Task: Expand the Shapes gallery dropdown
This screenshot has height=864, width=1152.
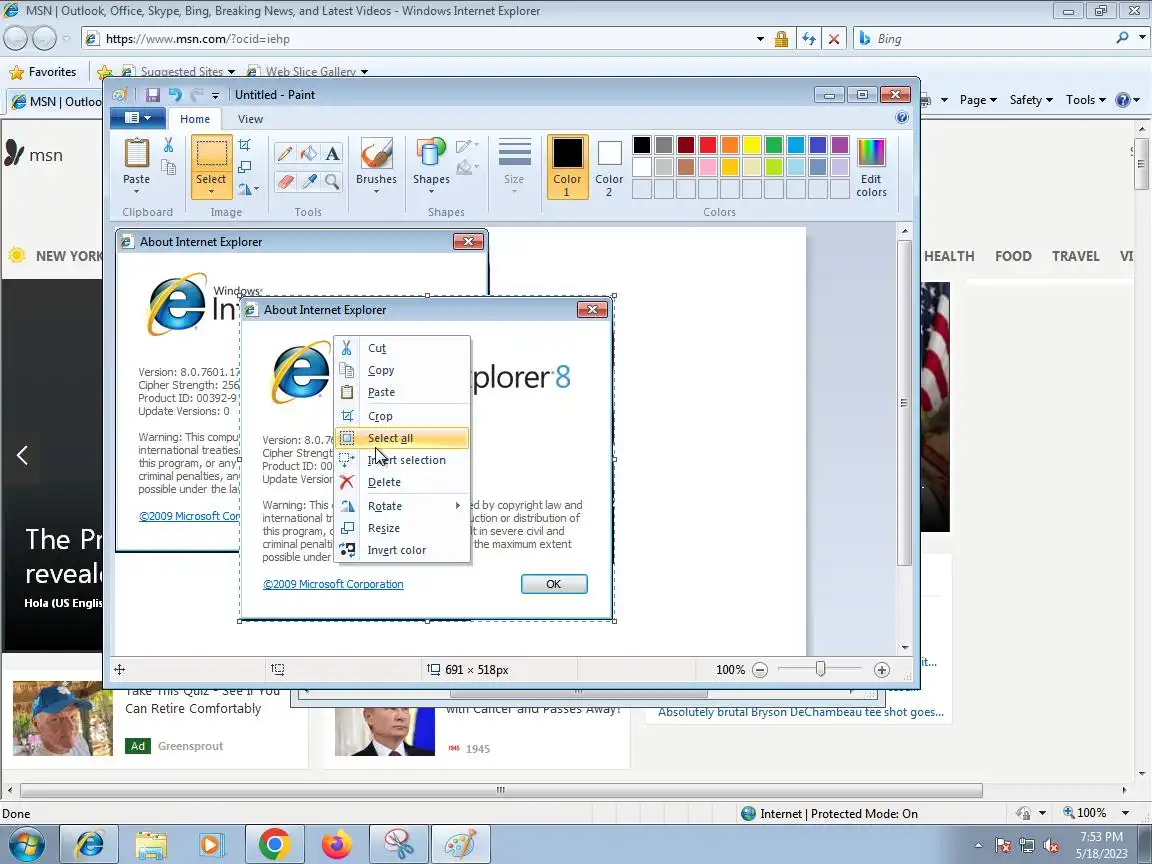Action: click(x=431, y=192)
